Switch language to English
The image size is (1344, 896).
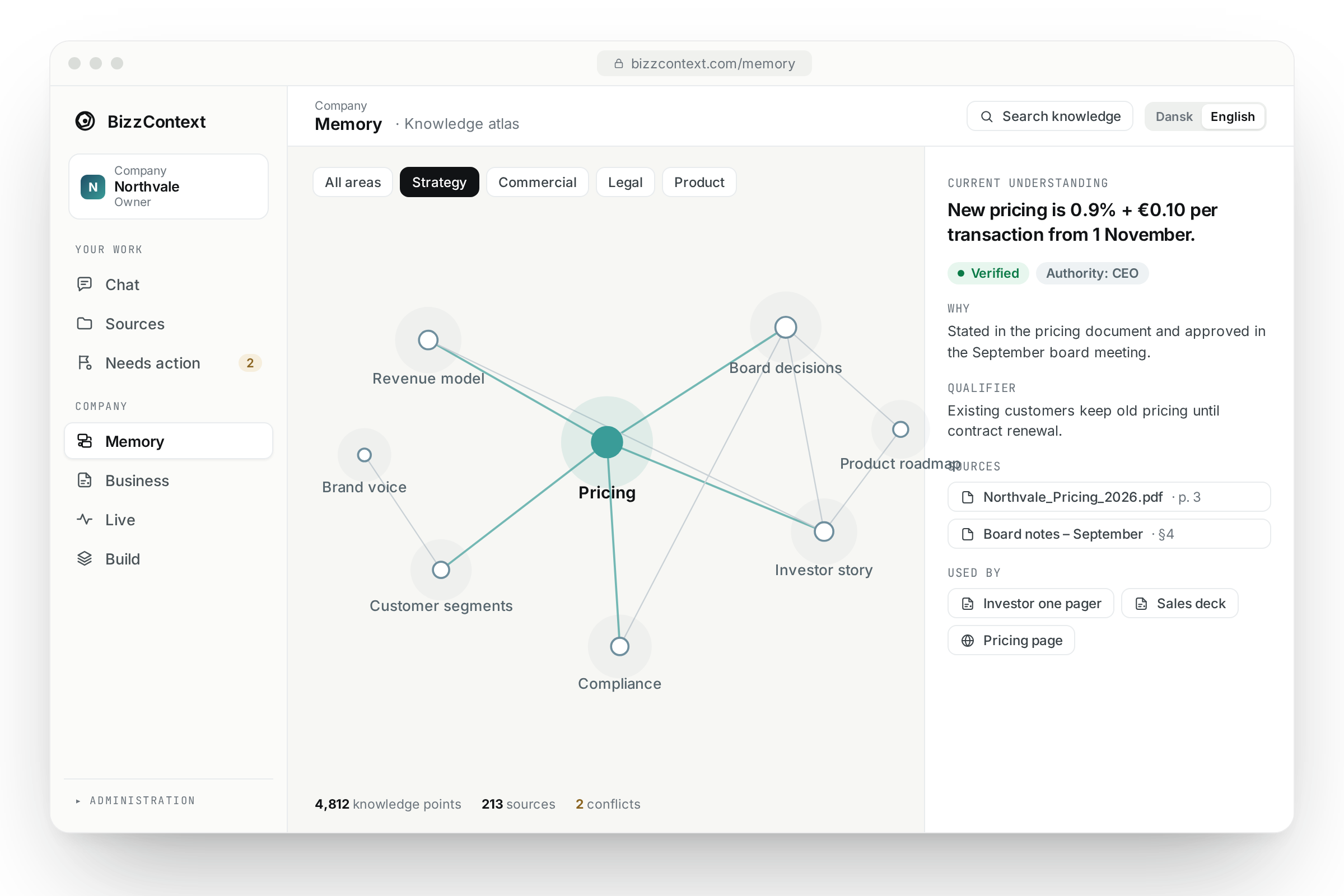[1233, 116]
